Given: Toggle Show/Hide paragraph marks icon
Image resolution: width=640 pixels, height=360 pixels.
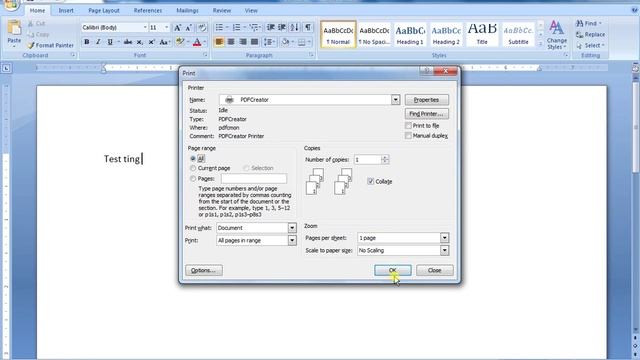Looking at the screenshot, I should click(x=308, y=27).
